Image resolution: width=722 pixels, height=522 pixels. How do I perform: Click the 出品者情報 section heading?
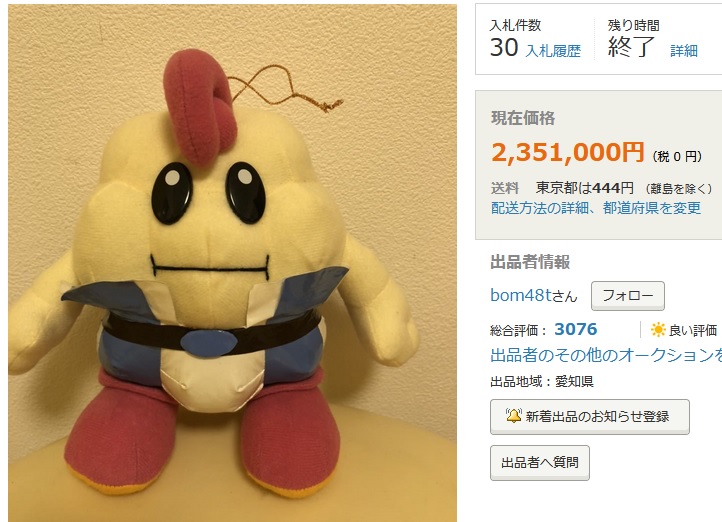[x=530, y=262]
